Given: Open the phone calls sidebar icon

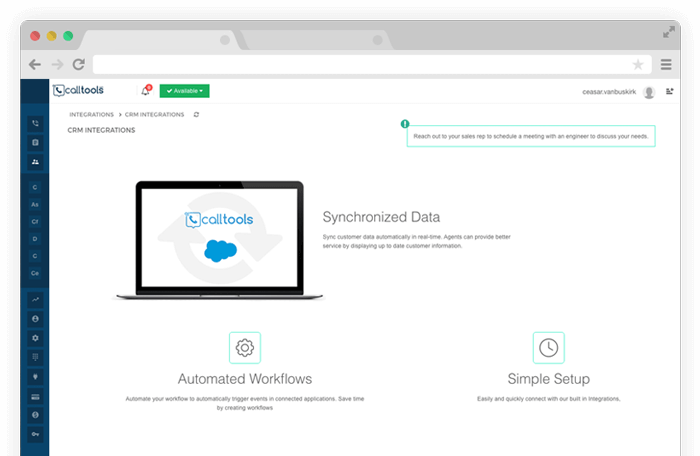Looking at the screenshot, I should coord(35,123).
